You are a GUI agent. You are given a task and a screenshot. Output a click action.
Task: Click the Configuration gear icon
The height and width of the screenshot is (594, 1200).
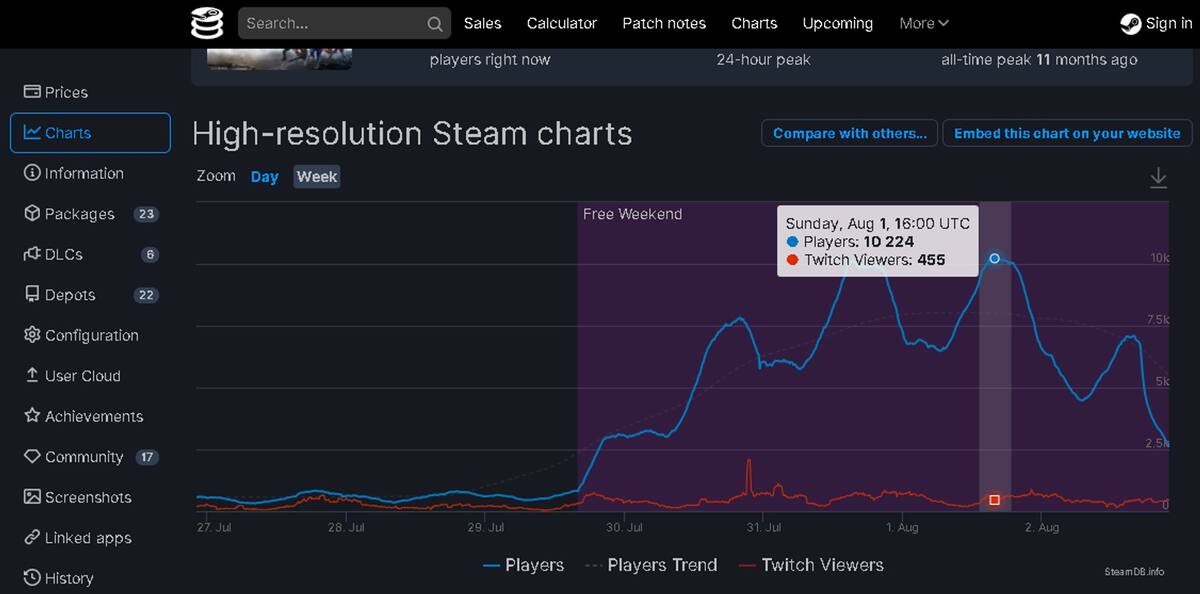click(x=32, y=335)
